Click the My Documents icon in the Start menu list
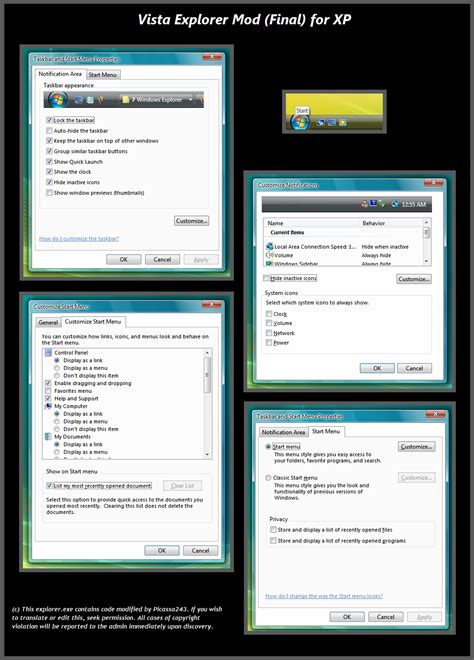 click(x=48, y=436)
